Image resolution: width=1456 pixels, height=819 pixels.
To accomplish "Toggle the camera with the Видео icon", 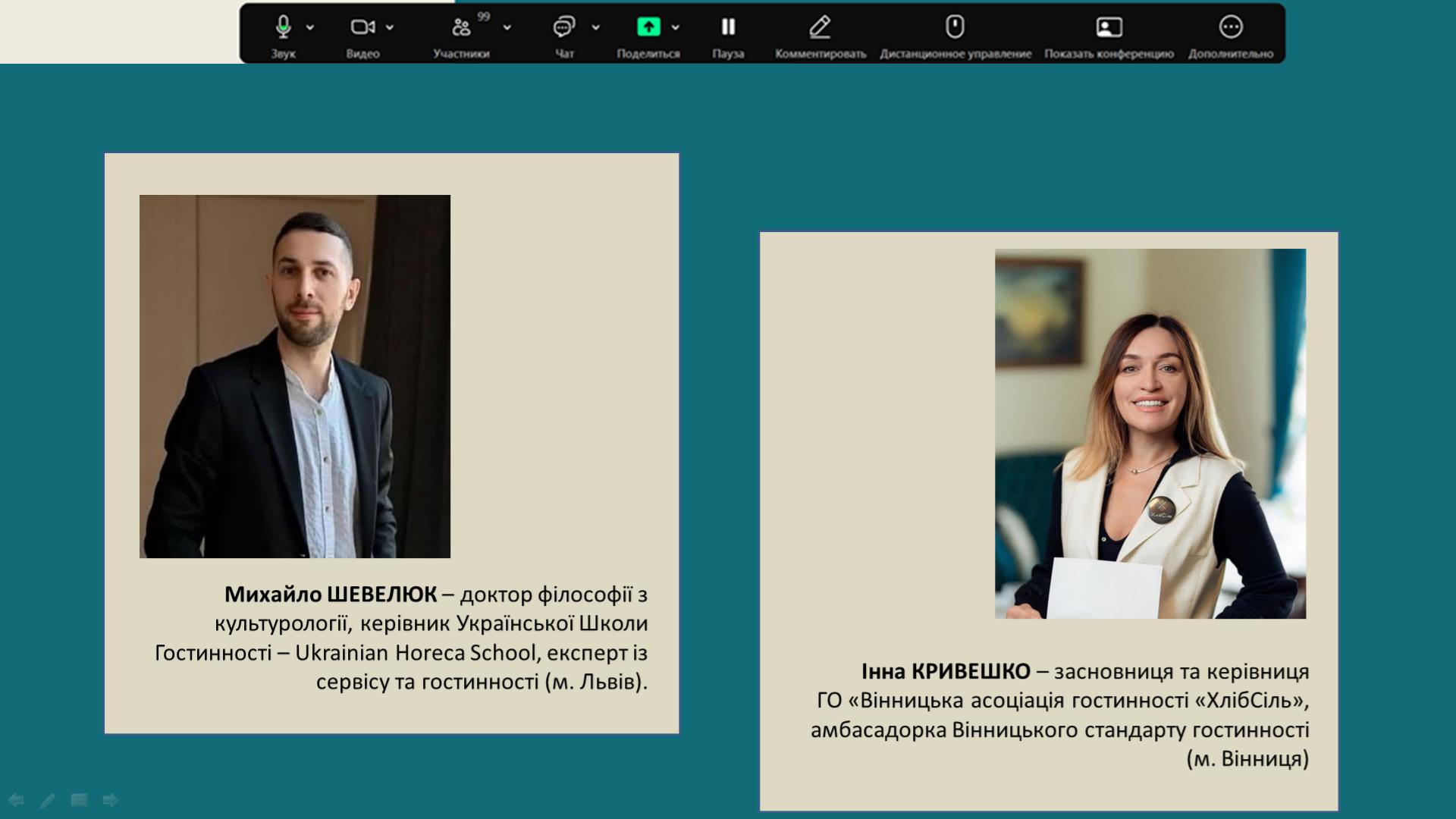I will tap(362, 27).
